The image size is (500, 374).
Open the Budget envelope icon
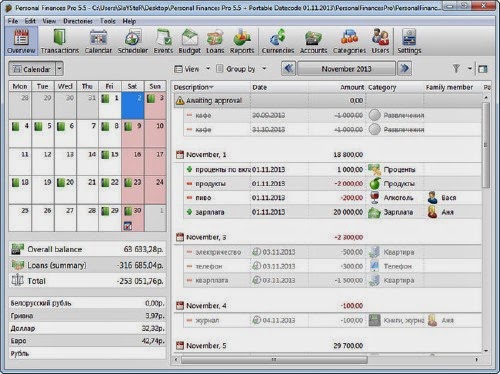coord(189,41)
